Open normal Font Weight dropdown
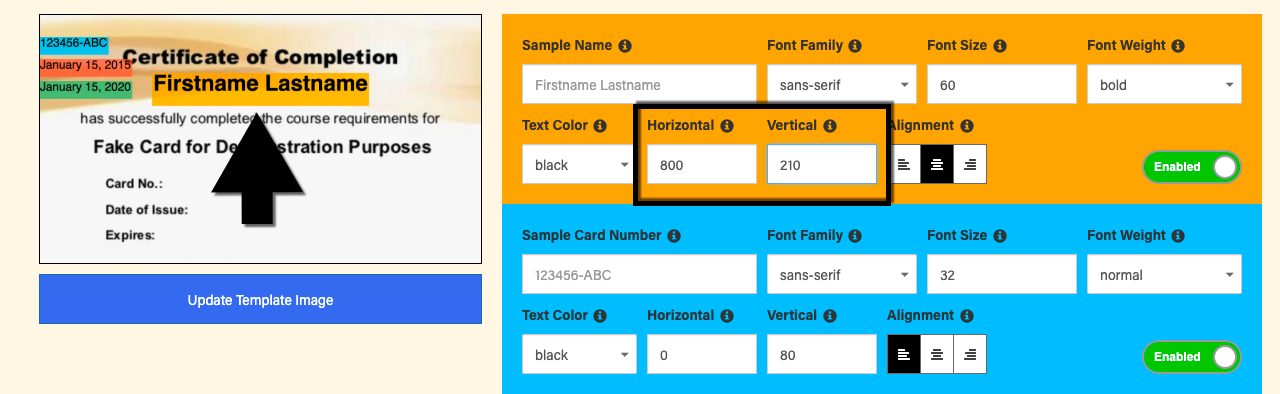The width and height of the screenshot is (1280, 394). pyautogui.click(x=1164, y=275)
